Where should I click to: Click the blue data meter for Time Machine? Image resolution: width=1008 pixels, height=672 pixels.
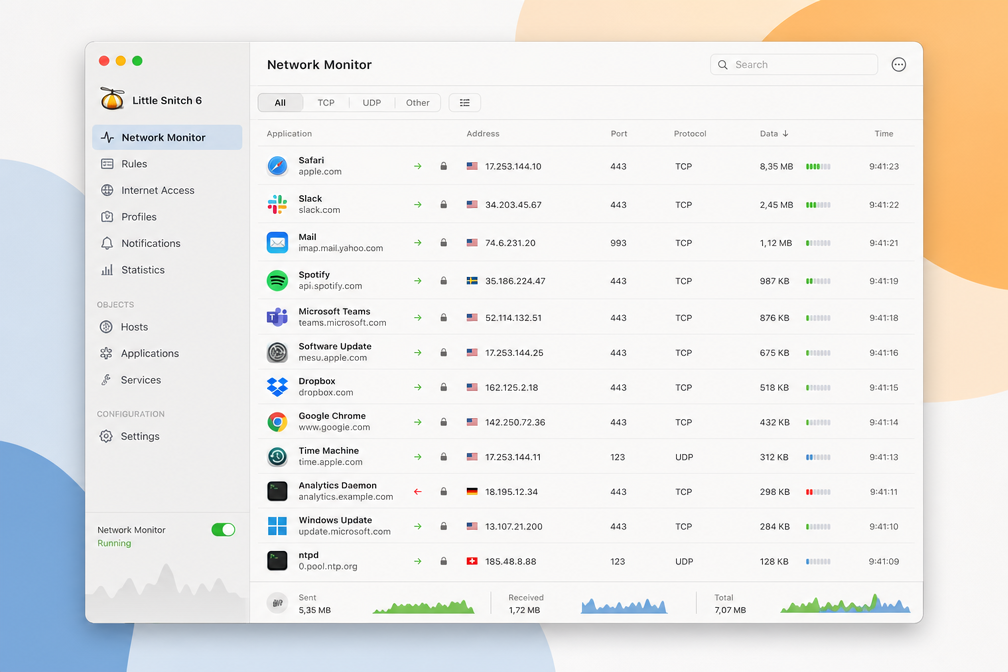(x=818, y=457)
